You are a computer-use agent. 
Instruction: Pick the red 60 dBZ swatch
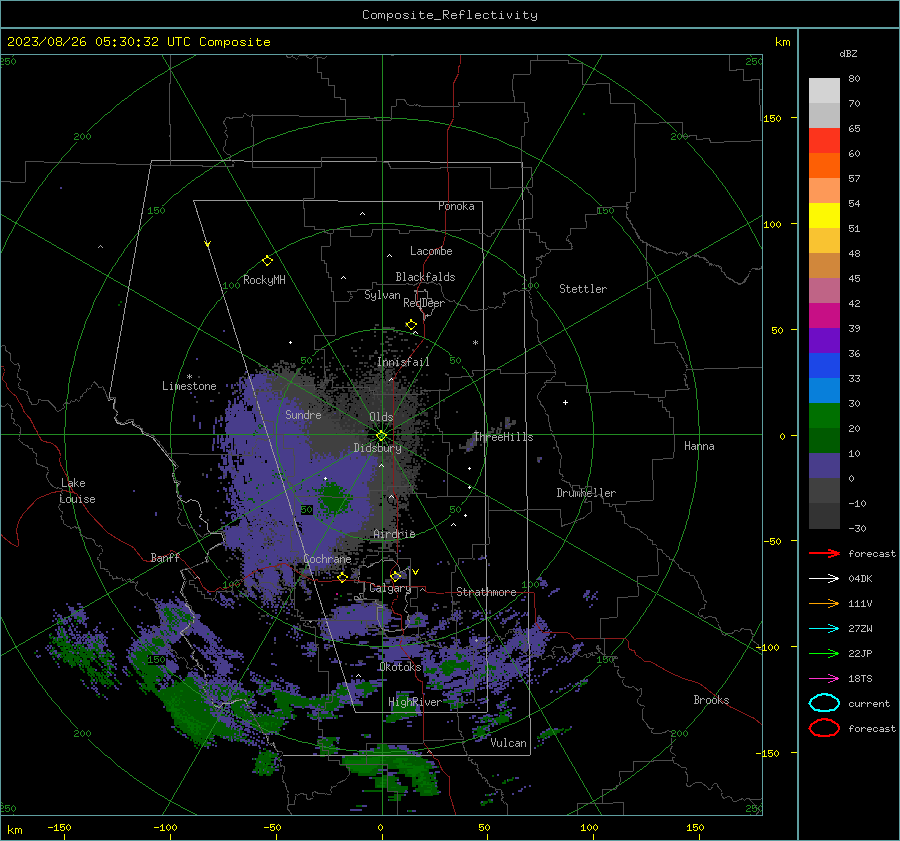point(824,141)
